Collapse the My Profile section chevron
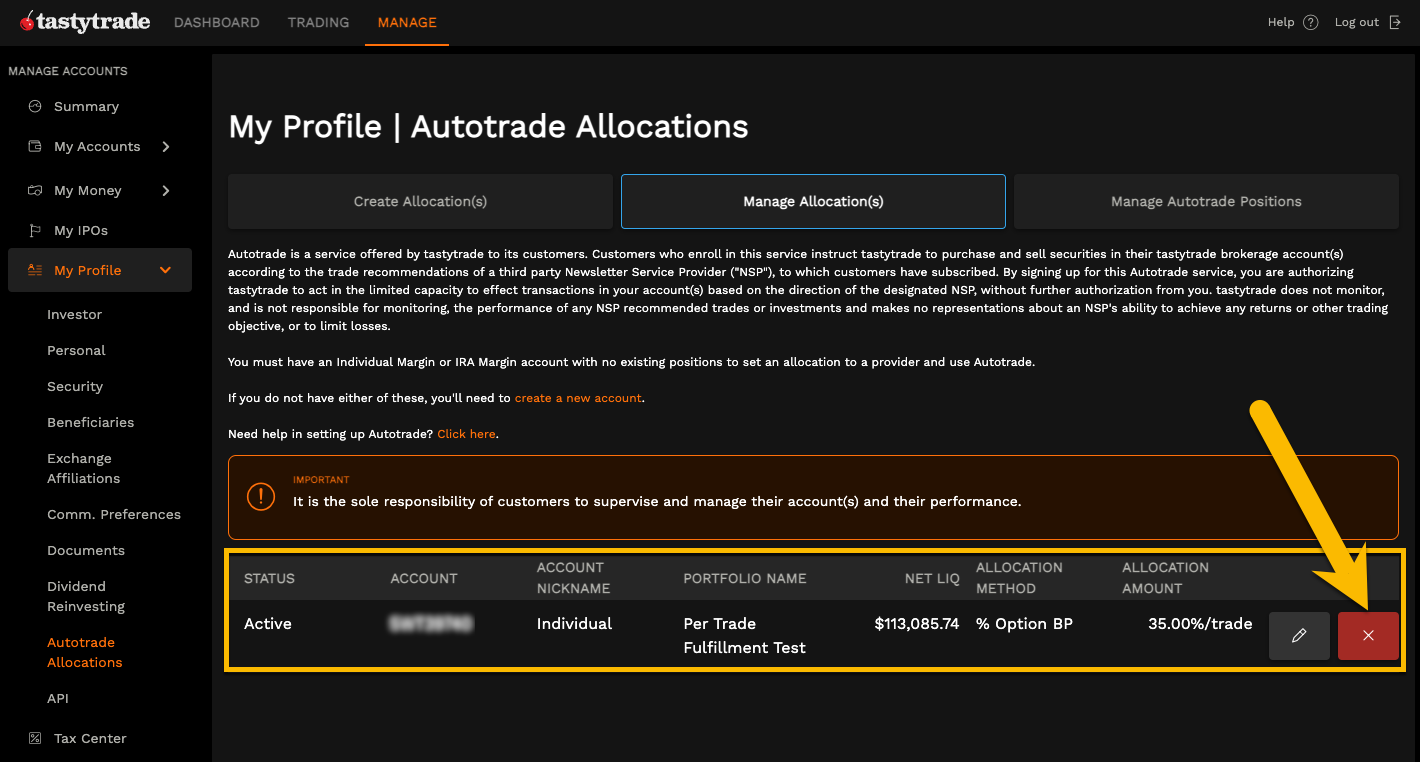Viewport: 1420px width, 762px height. (x=166, y=270)
